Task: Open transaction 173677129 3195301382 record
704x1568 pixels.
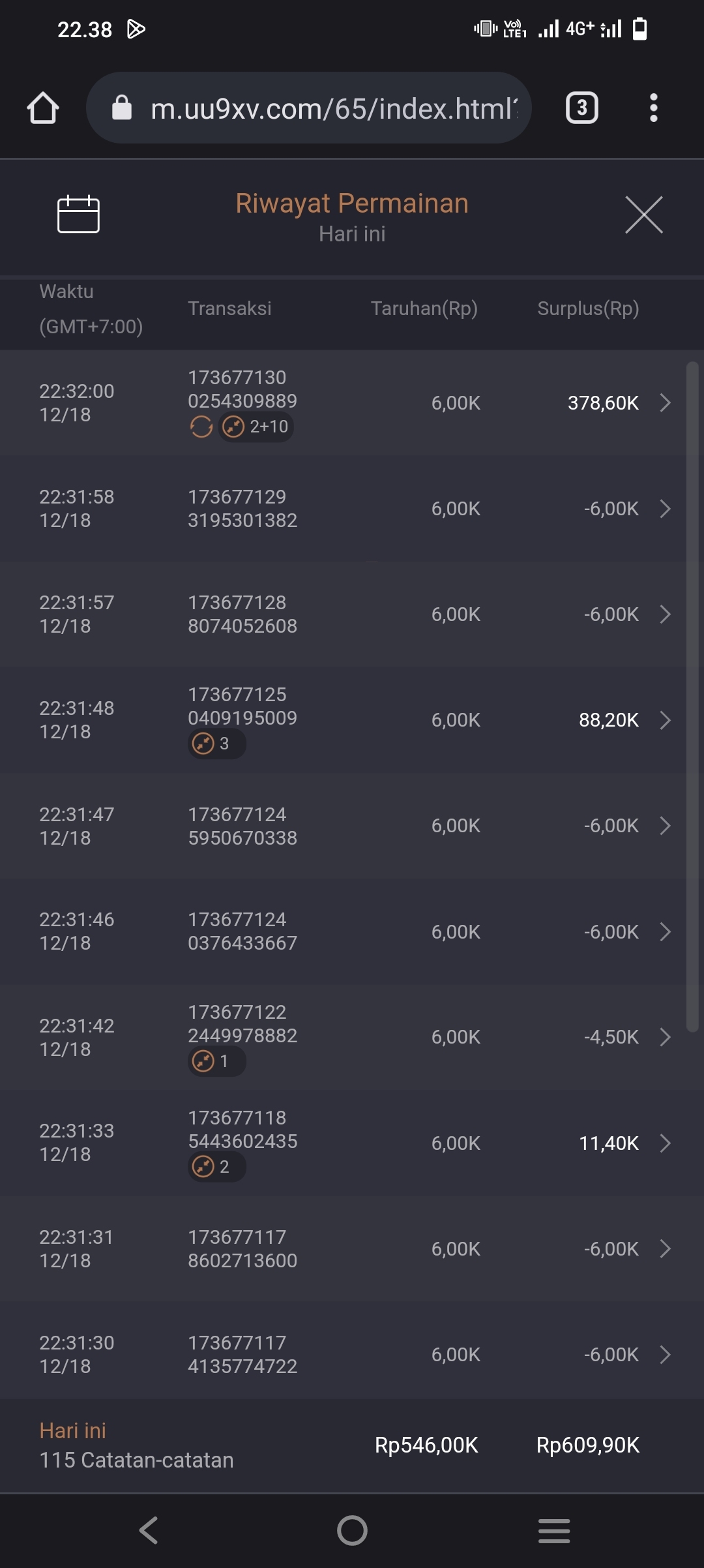Action: [242, 509]
